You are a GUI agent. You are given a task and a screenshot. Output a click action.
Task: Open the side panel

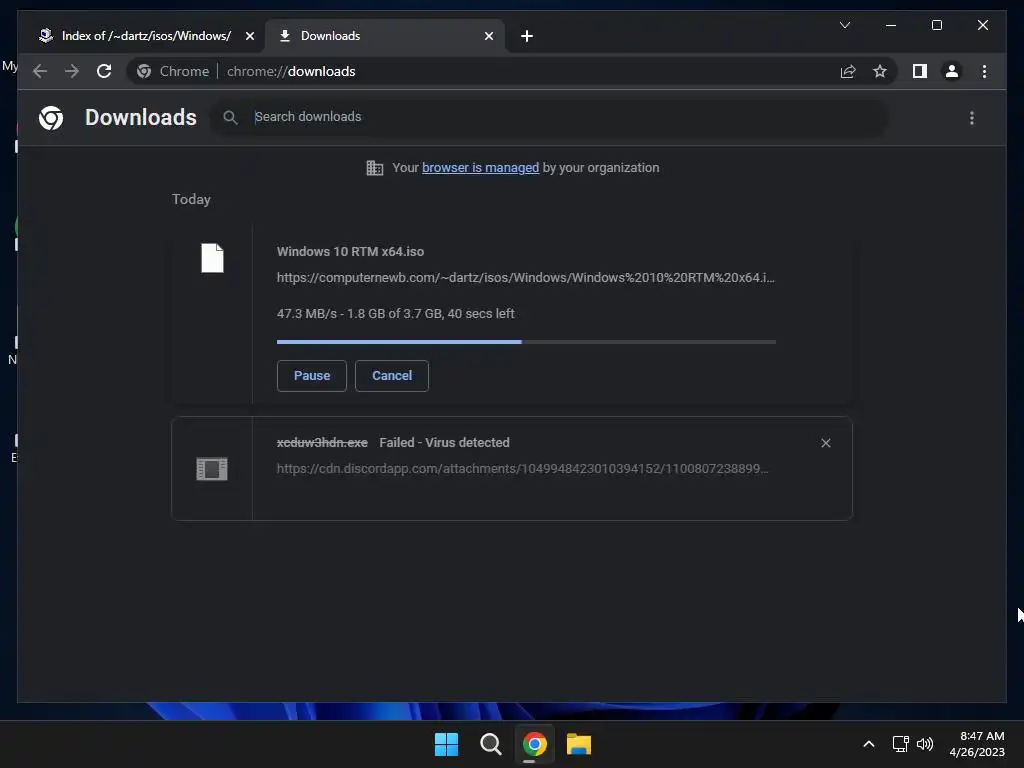(920, 71)
